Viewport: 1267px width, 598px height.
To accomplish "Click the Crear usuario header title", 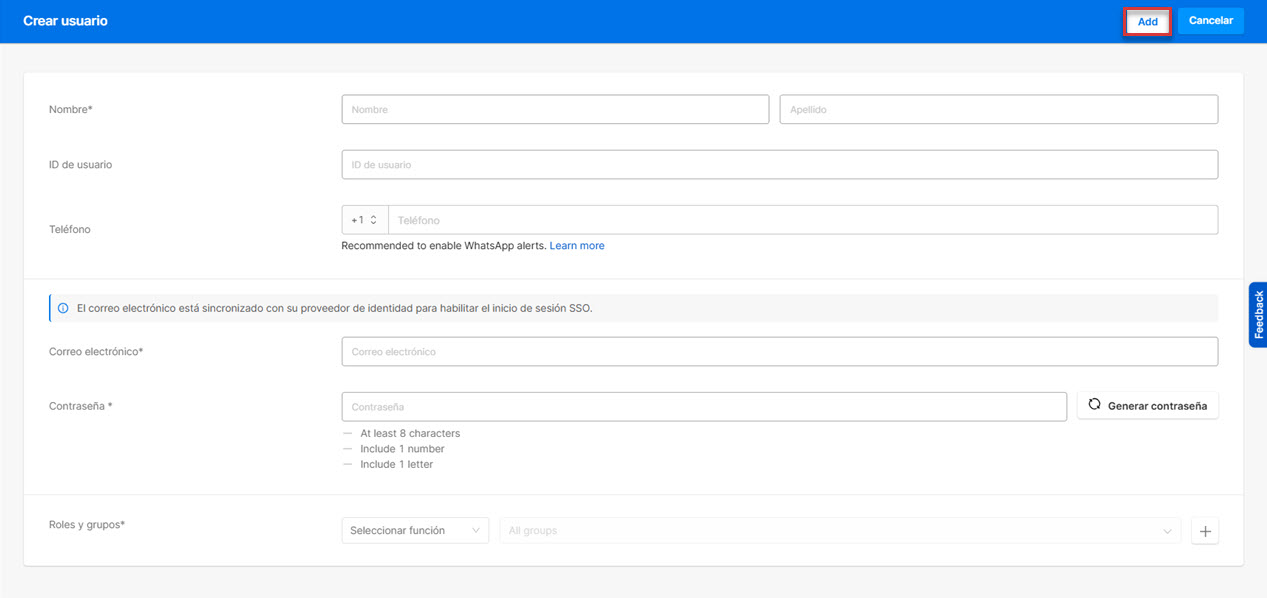I will 65,21.
